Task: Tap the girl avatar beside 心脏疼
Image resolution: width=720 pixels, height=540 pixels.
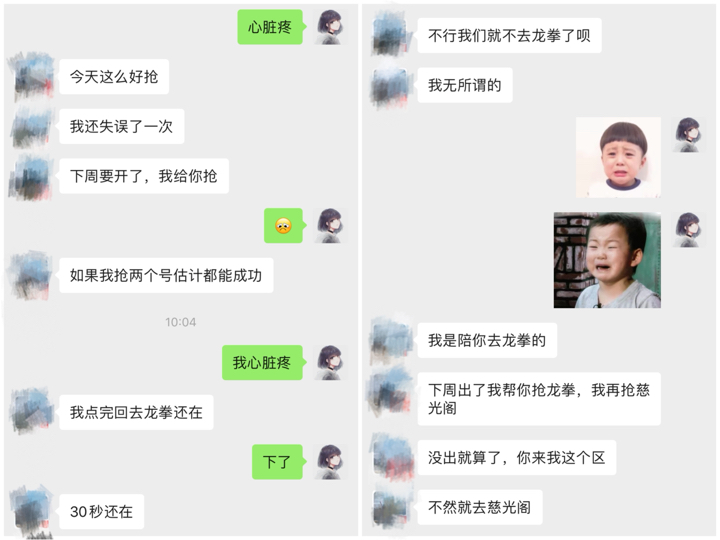Action: [x=330, y=27]
